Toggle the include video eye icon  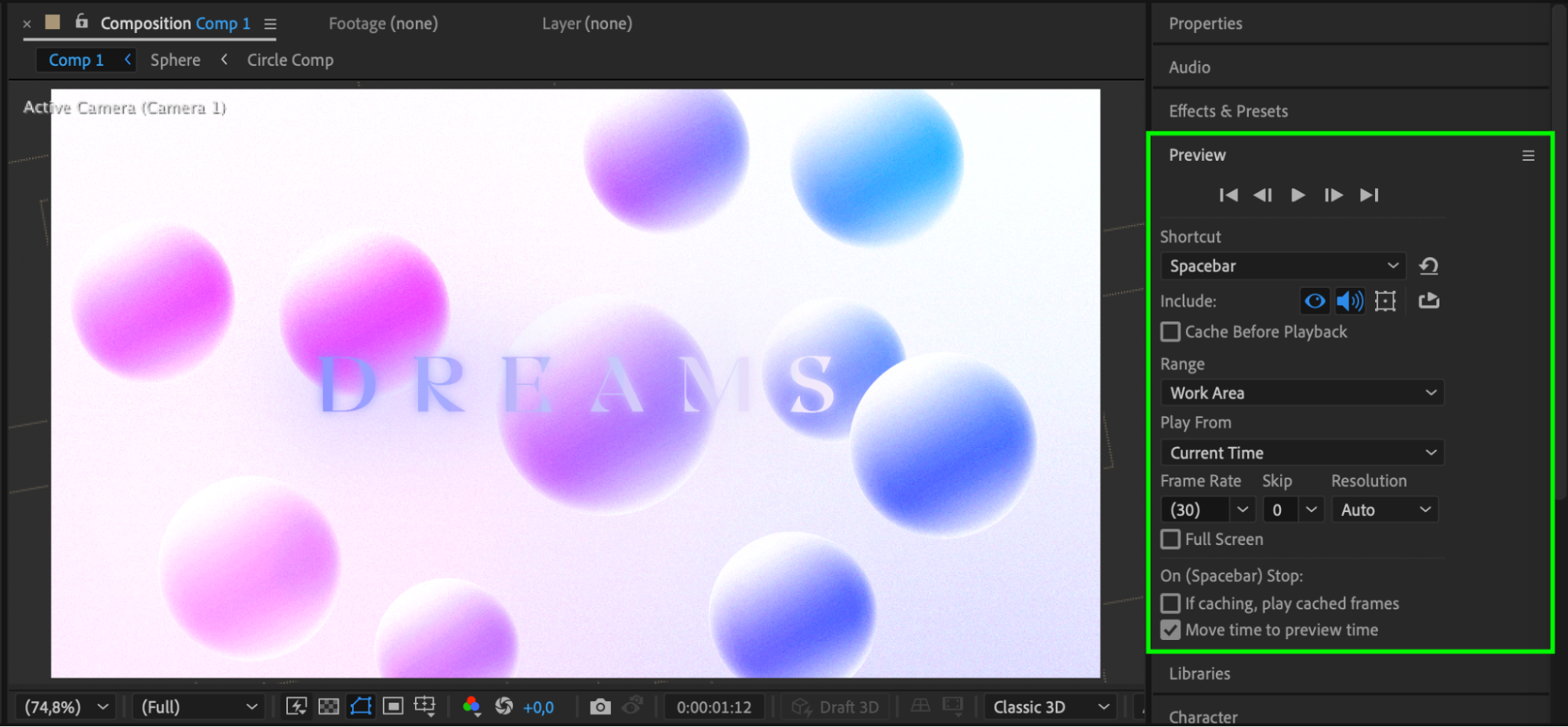[x=1315, y=301]
